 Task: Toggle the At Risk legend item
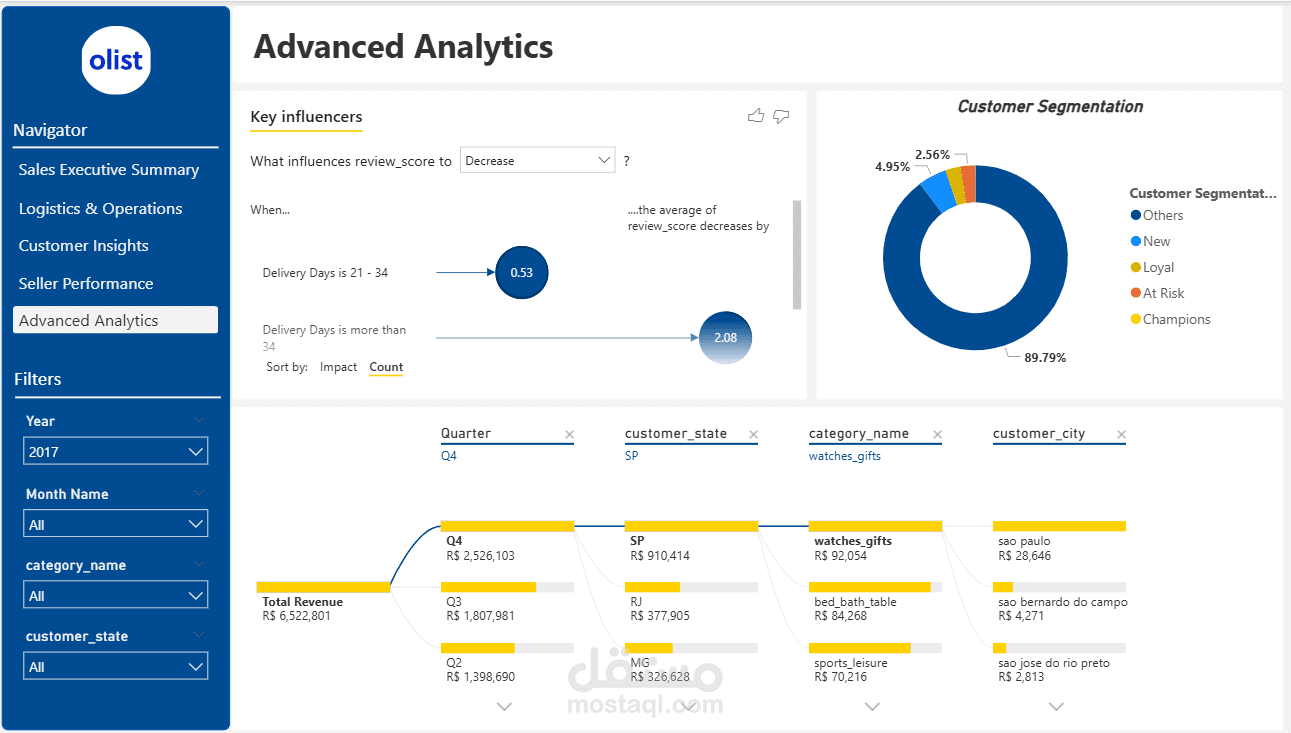[1163, 293]
